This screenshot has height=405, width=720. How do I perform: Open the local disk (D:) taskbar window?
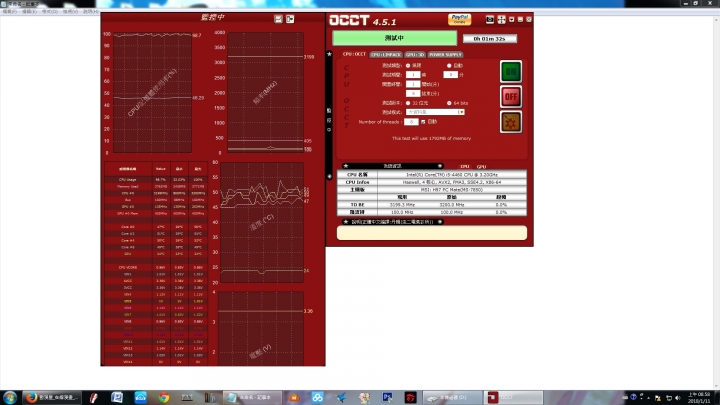[x=452, y=397]
